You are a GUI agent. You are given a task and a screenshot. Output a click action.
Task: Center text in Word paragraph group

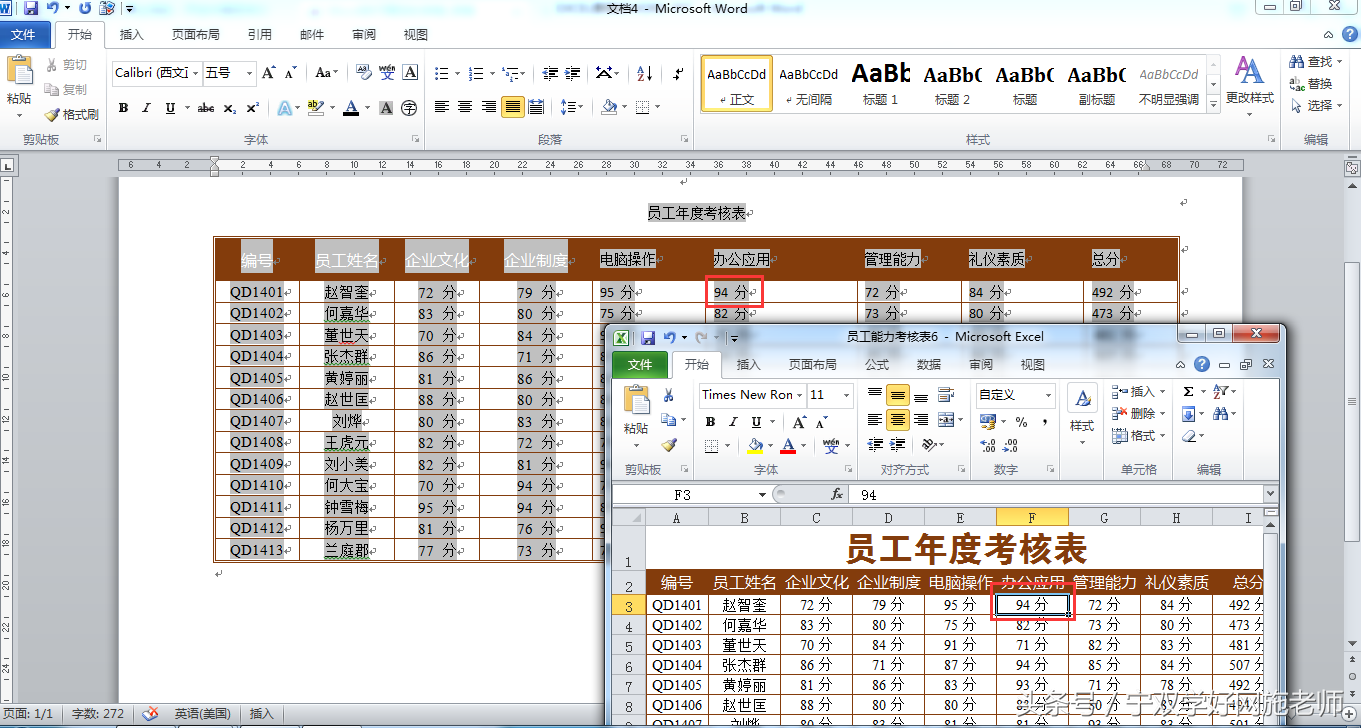(x=465, y=107)
